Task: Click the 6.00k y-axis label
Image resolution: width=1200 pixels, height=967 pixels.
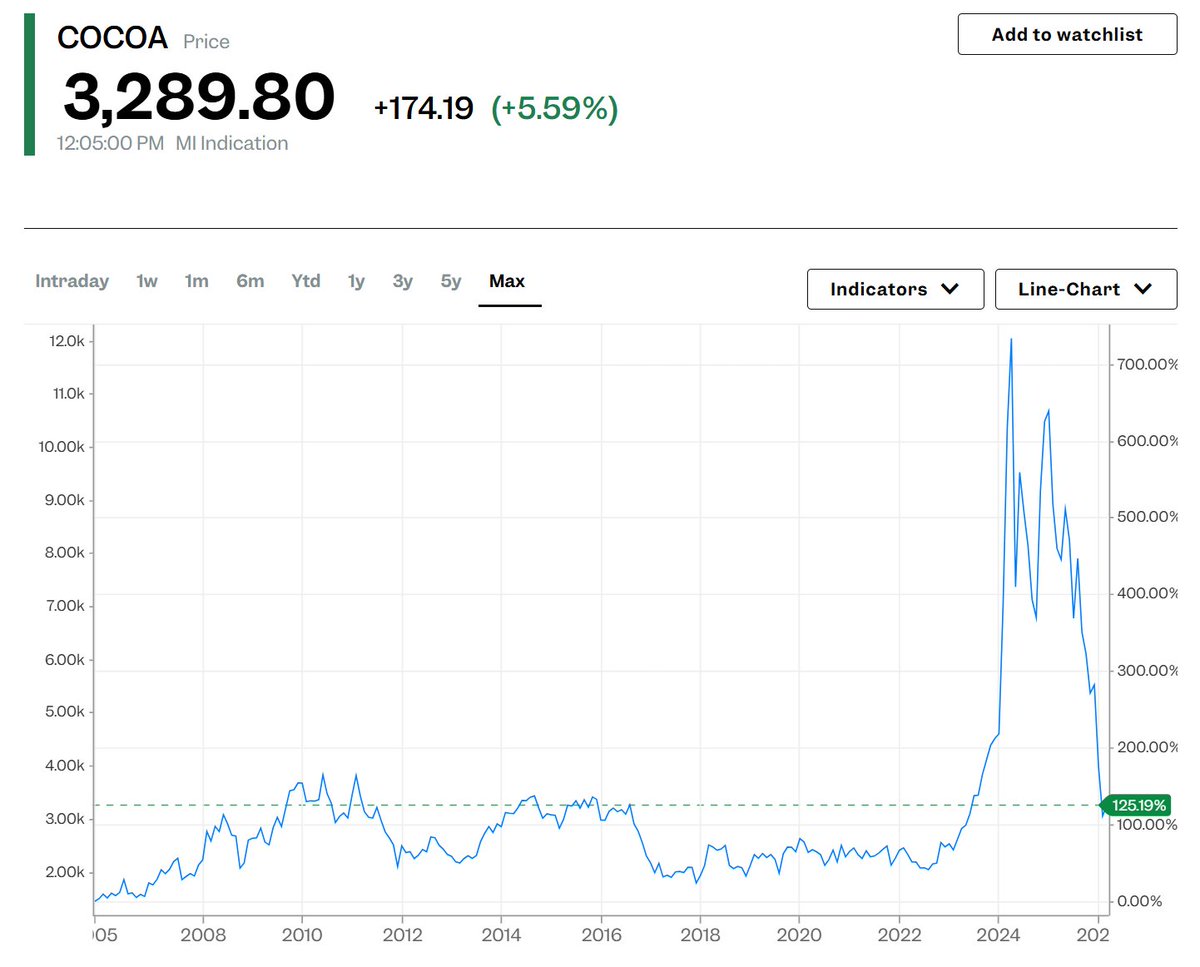Action: click(x=65, y=660)
